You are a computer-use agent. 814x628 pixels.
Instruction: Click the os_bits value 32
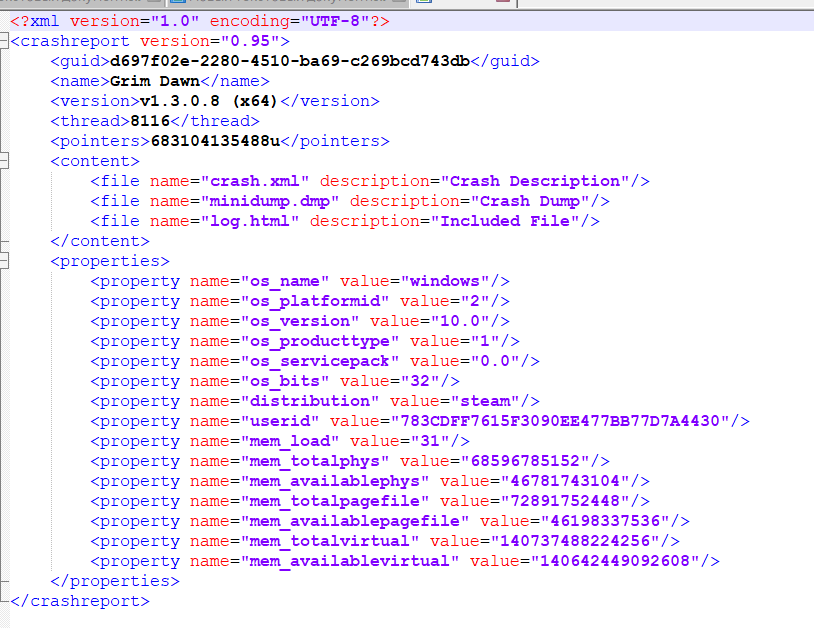click(x=419, y=381)
